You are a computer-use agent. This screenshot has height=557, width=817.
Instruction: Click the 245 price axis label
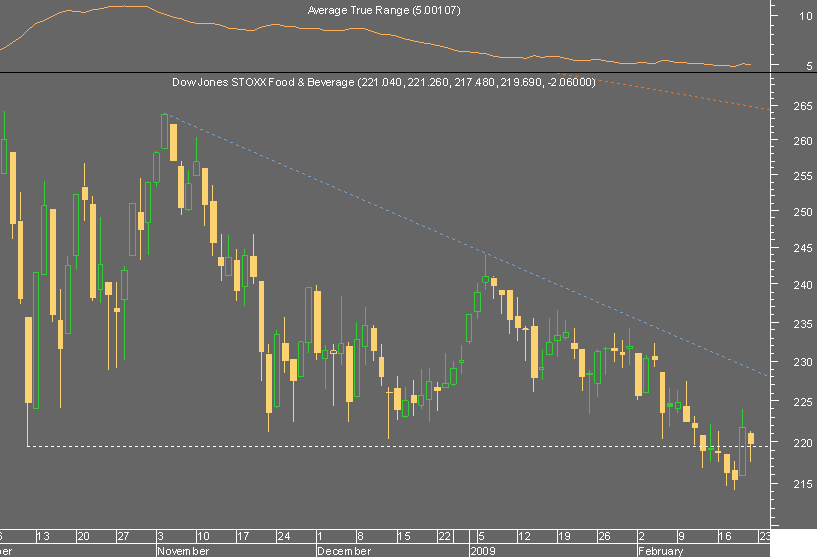803,248
